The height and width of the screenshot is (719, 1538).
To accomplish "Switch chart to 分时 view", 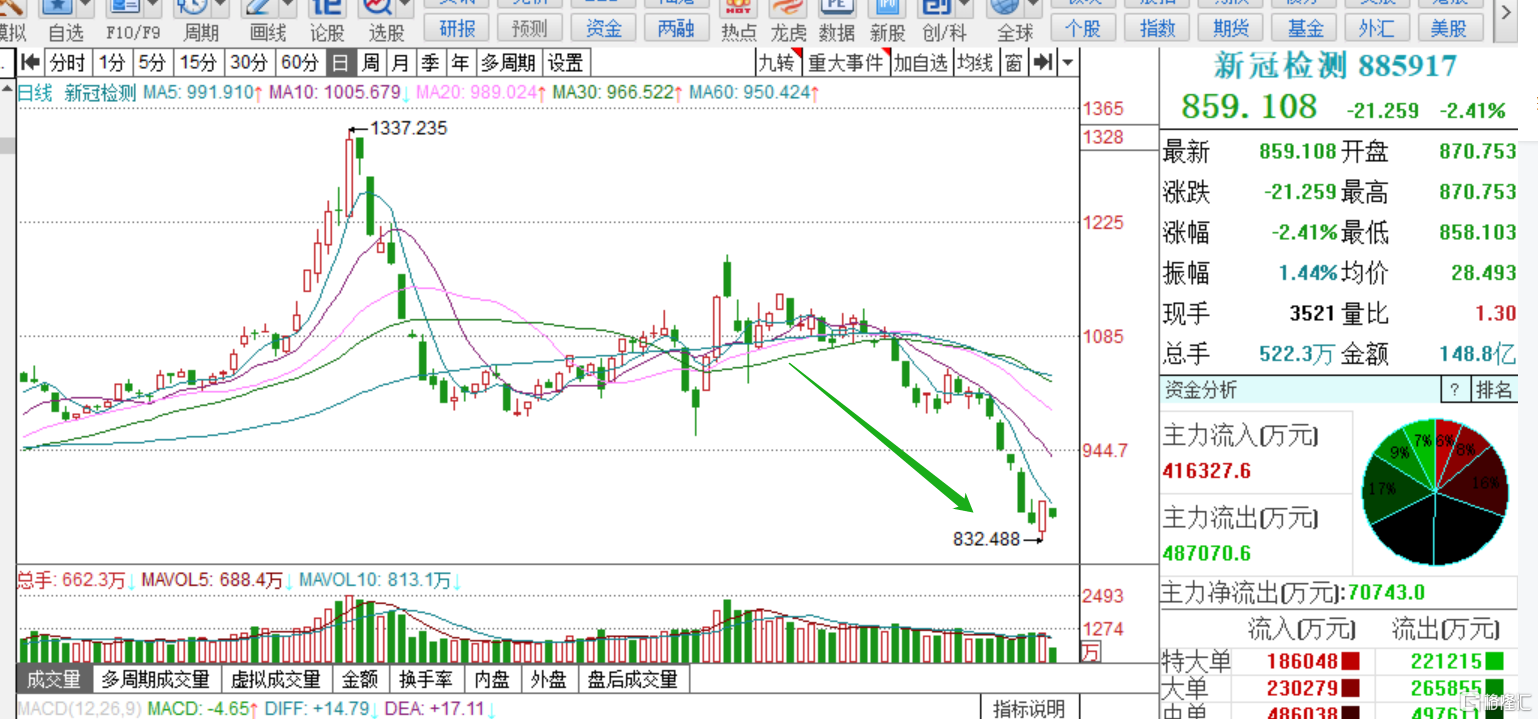I will click(67, 63).
